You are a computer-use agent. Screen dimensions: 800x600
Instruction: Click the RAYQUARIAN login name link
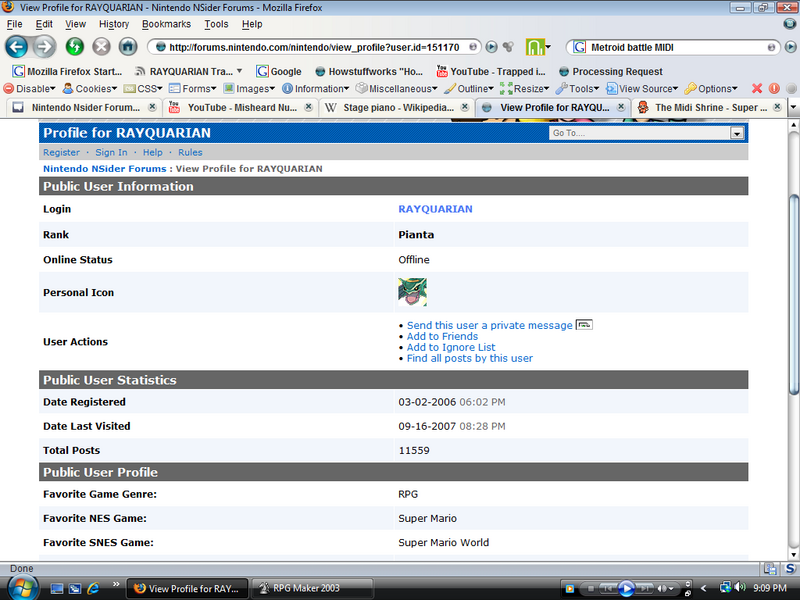[x=435, y=209]
